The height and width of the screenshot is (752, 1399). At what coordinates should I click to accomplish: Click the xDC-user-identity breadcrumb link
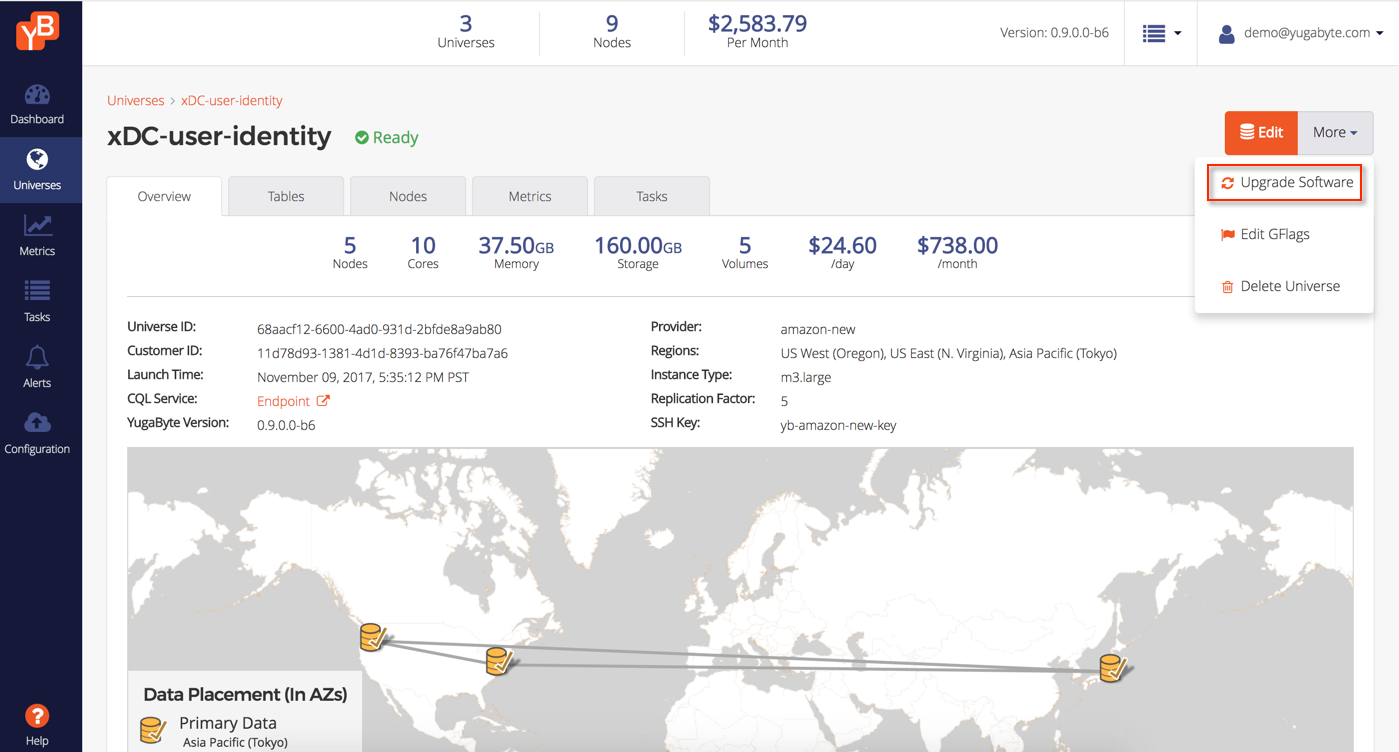coord(231,100)
